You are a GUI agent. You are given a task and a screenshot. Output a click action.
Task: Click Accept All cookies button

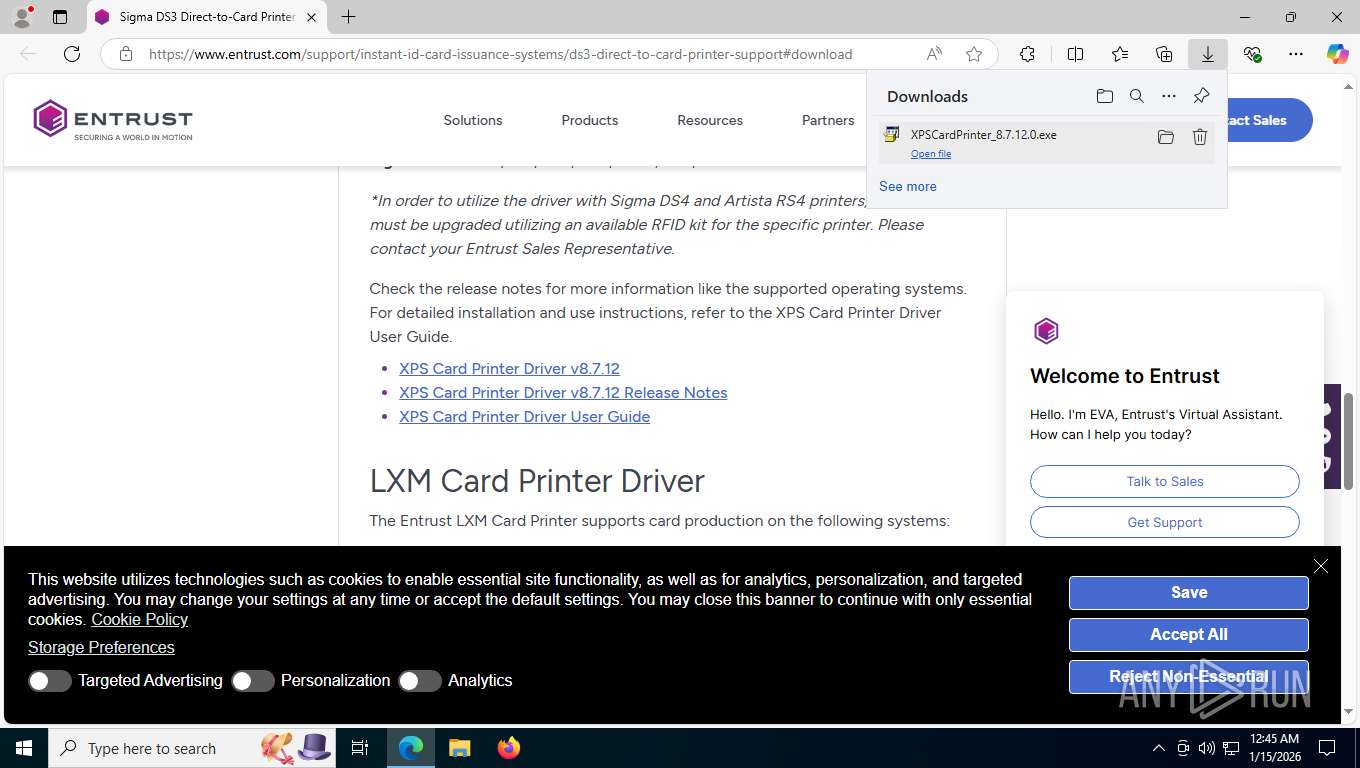pos(1189,635)
